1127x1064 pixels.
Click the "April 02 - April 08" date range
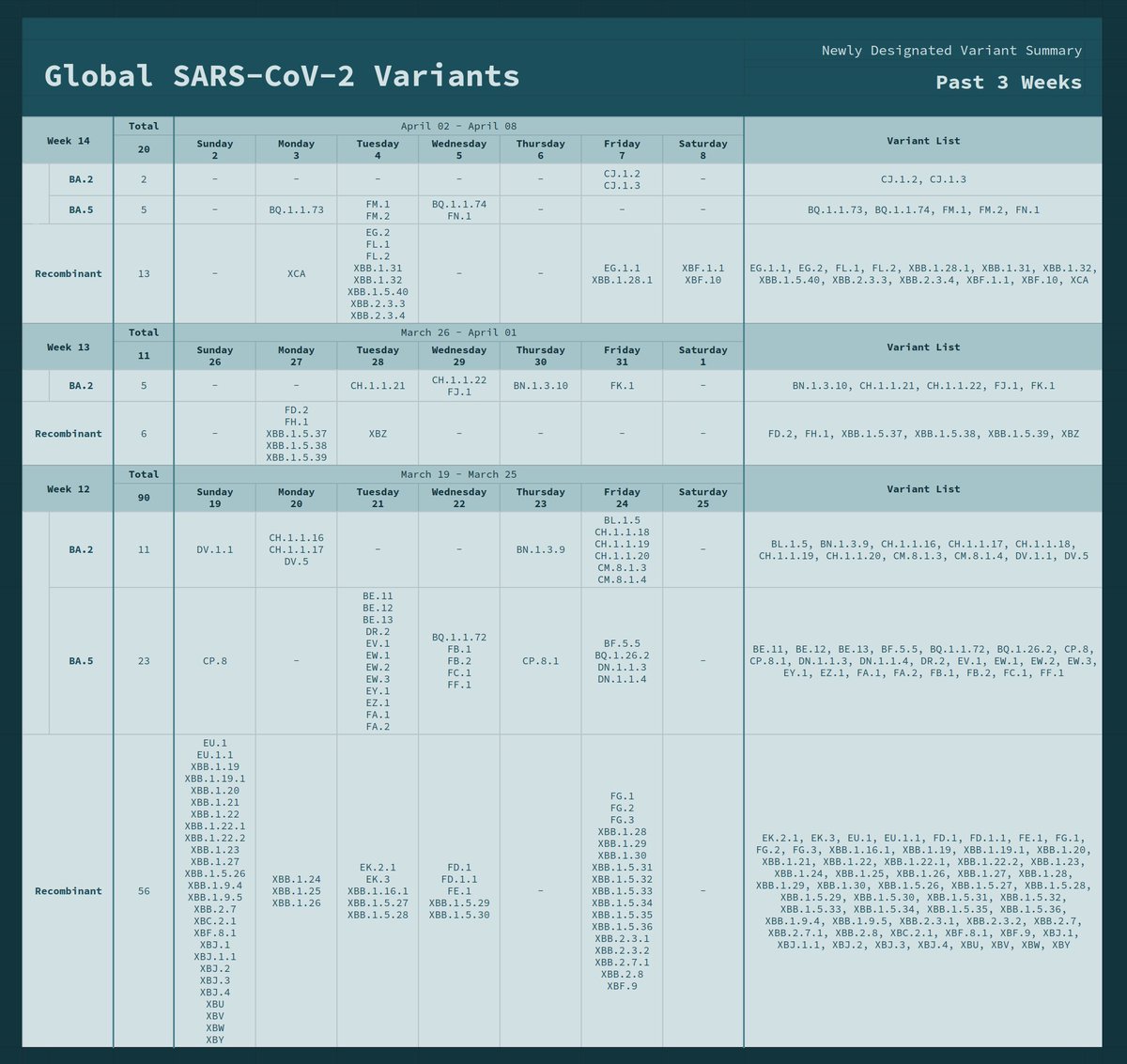[x=458, y=126]
